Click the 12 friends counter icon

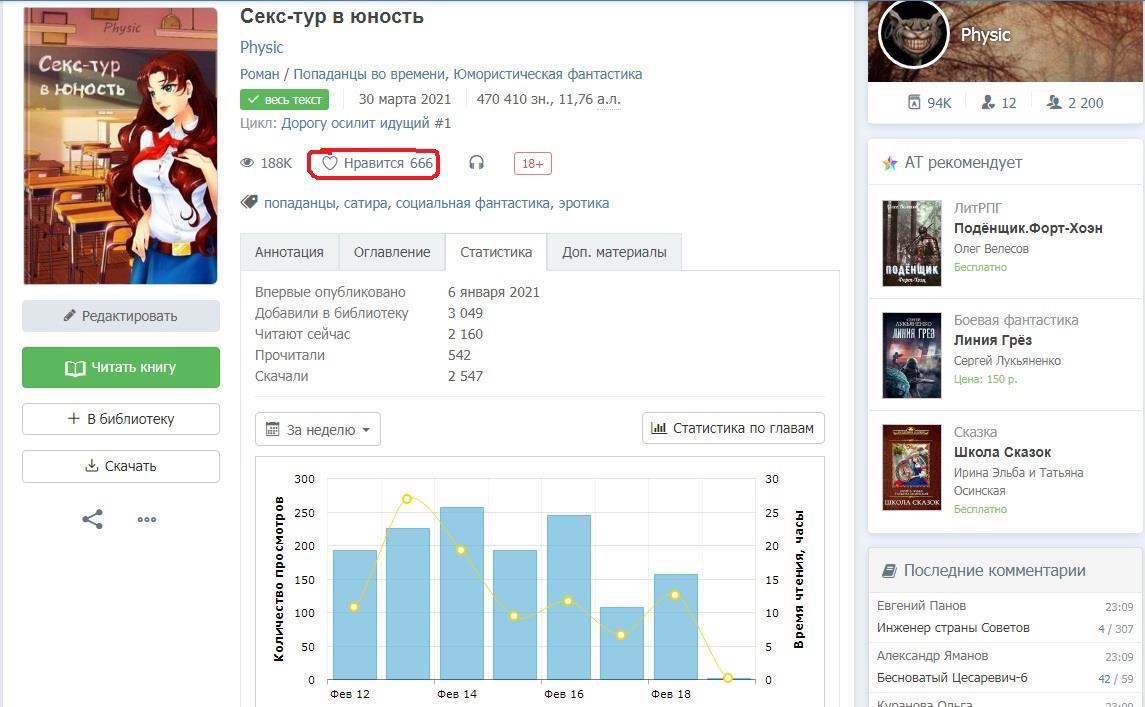tap(988, 102)
